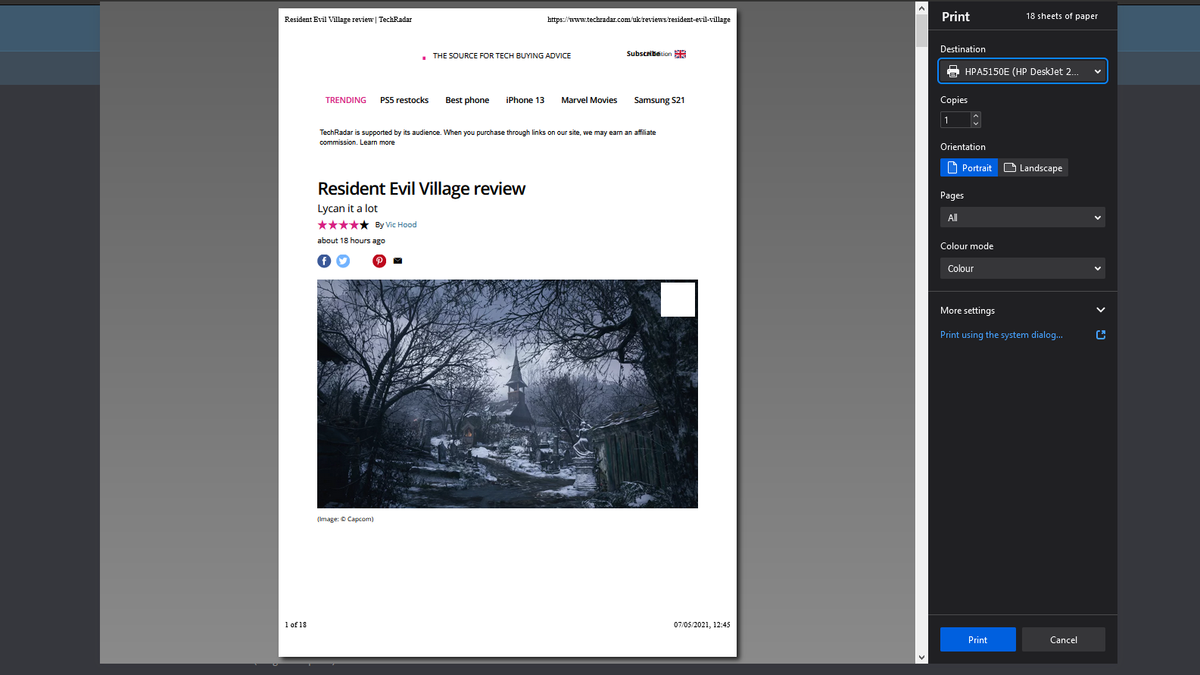Click the email share icon
This screenshot has width=1200, height=675.
pos(397,261)
